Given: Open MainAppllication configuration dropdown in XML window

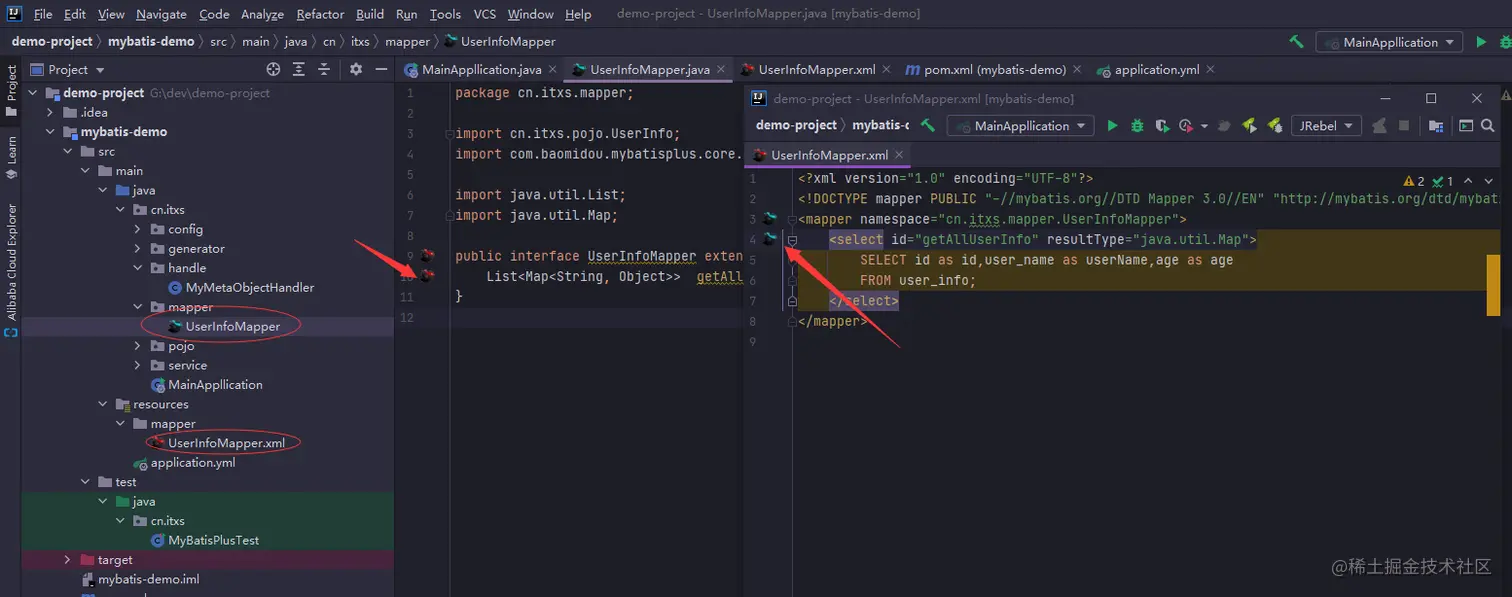Looking at the screenshot, I should (x=1020, y=126).
